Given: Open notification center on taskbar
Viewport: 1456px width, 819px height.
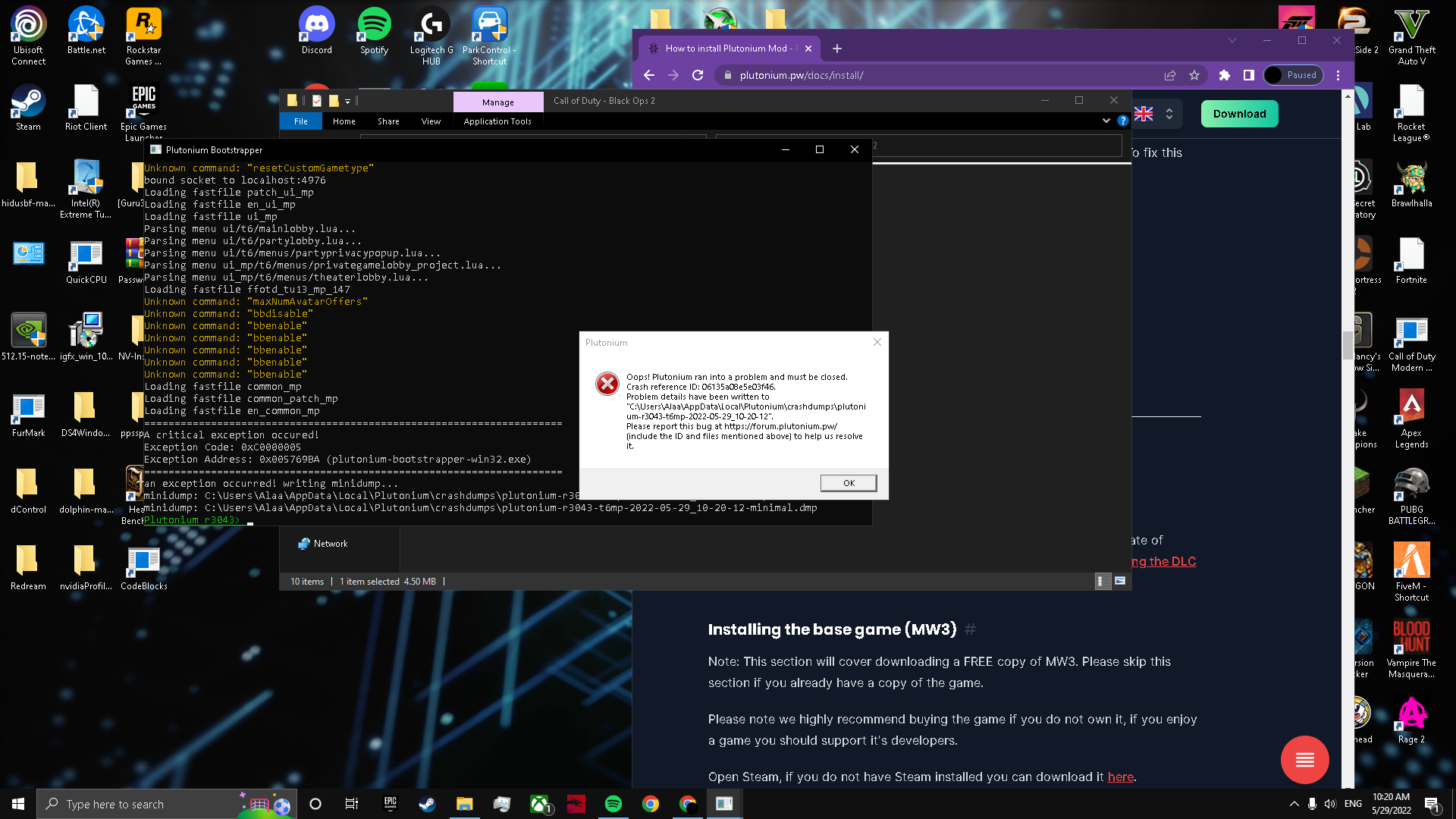Looking at the screenshot, I should tap(1432, 804).
